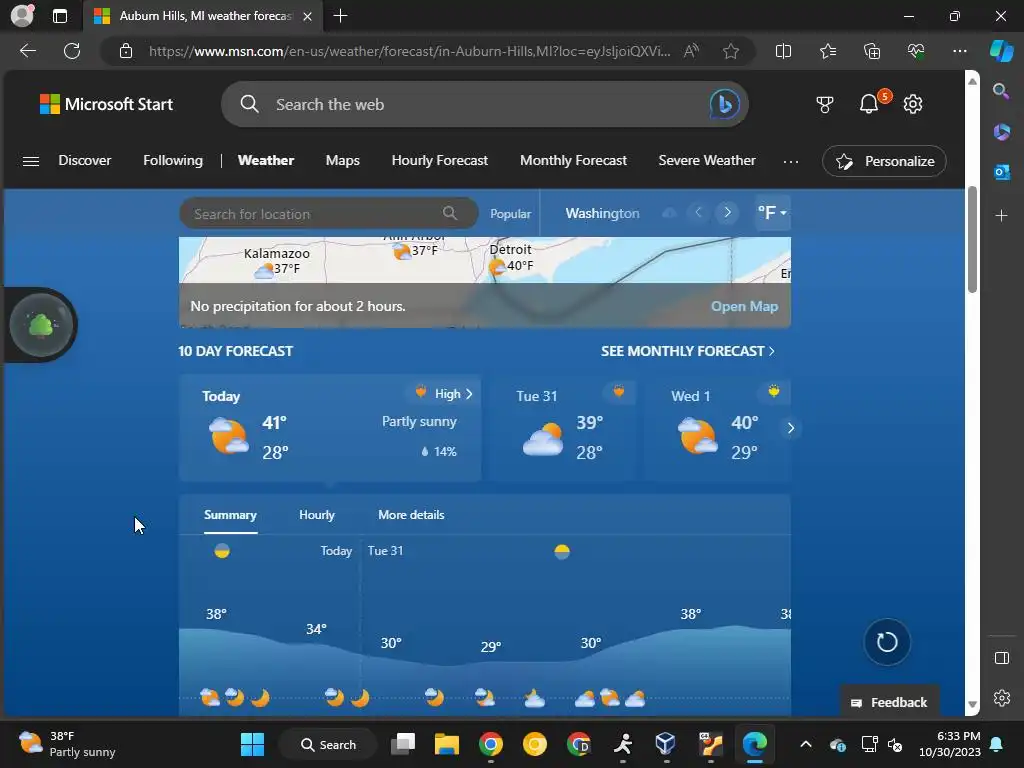The width and height of the screenshot is (1024, 768).
Task: Open Severe Weather tab
Action: 707,161
